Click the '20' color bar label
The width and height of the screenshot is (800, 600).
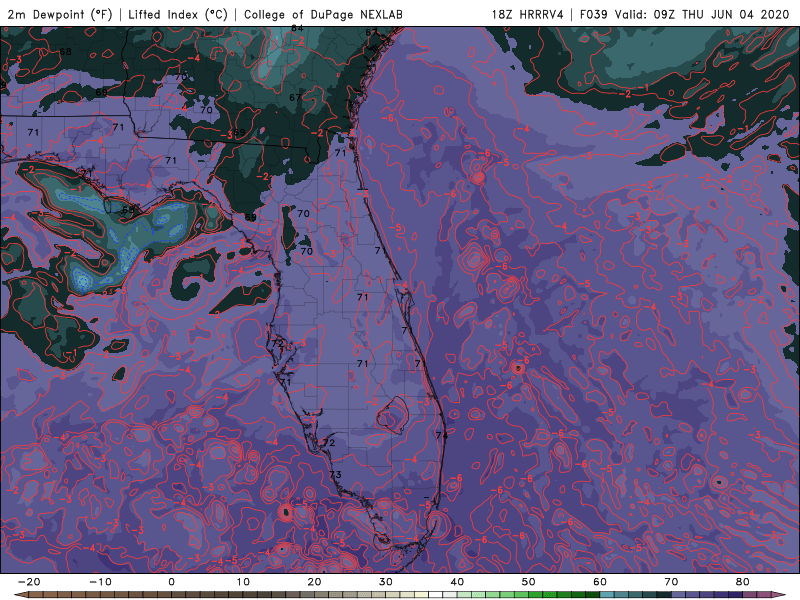(x=314, y=582)
